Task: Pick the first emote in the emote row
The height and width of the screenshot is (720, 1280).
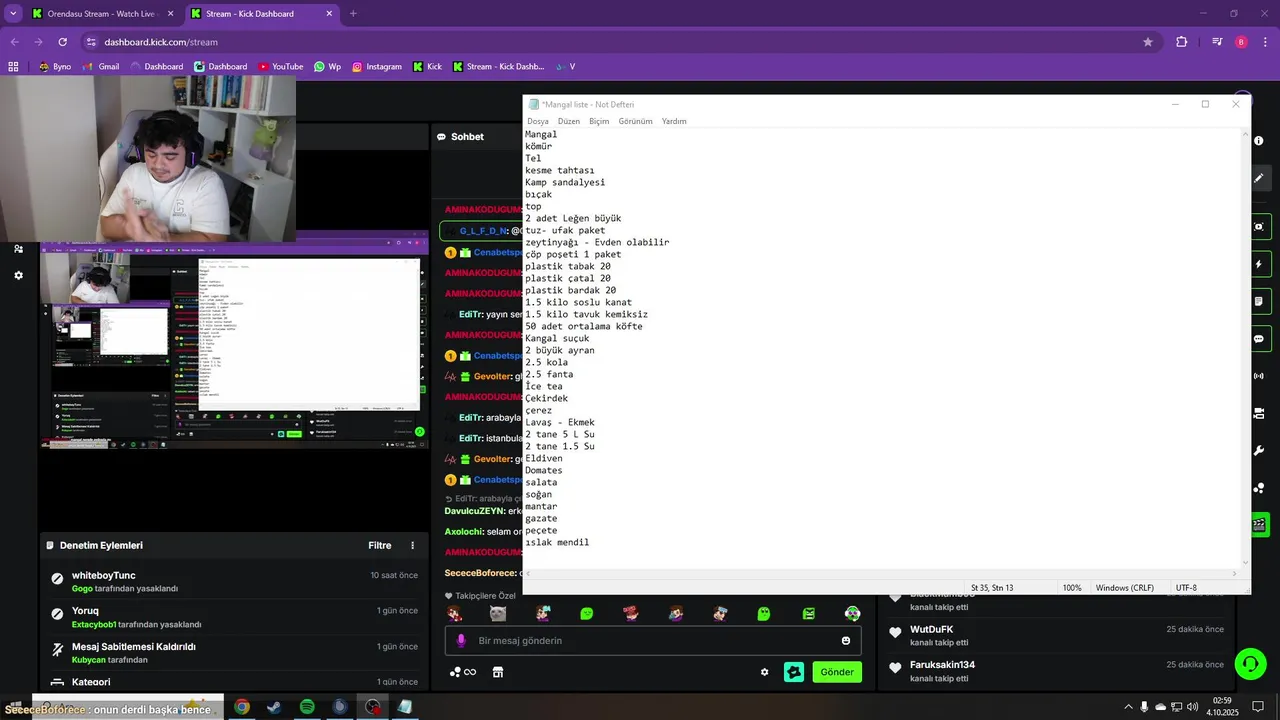Action: (x=454, y=613)
